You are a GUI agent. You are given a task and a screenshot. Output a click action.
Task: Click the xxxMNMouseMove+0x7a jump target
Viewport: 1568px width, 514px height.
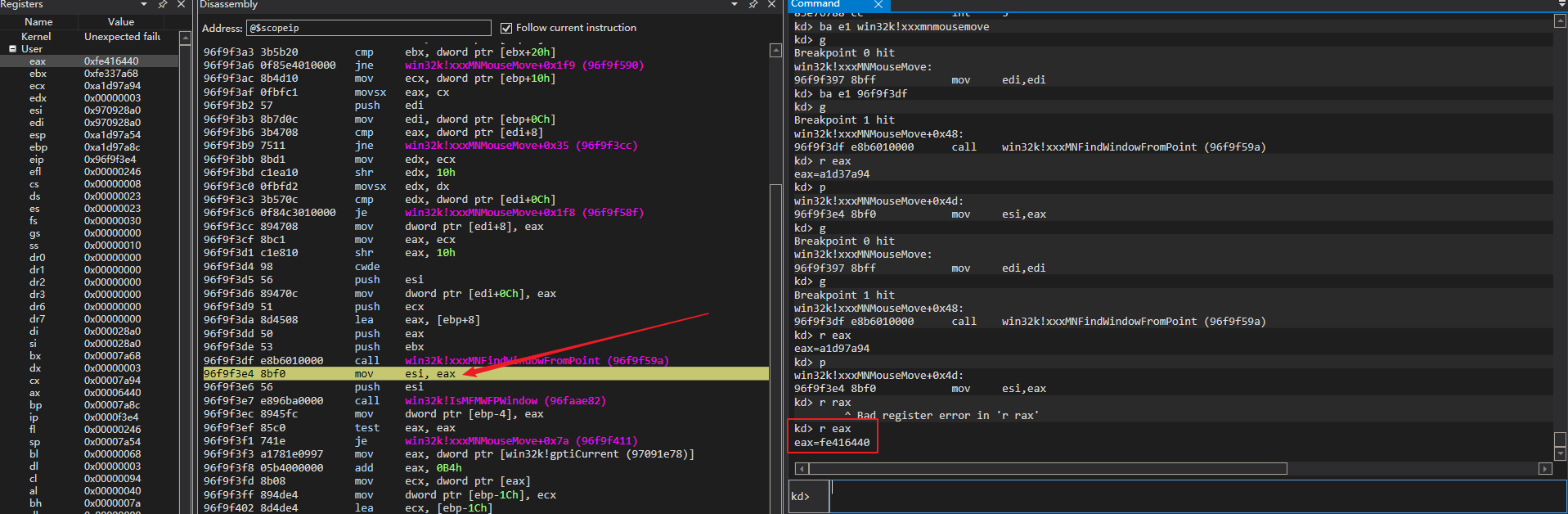(x=521, y=441)
